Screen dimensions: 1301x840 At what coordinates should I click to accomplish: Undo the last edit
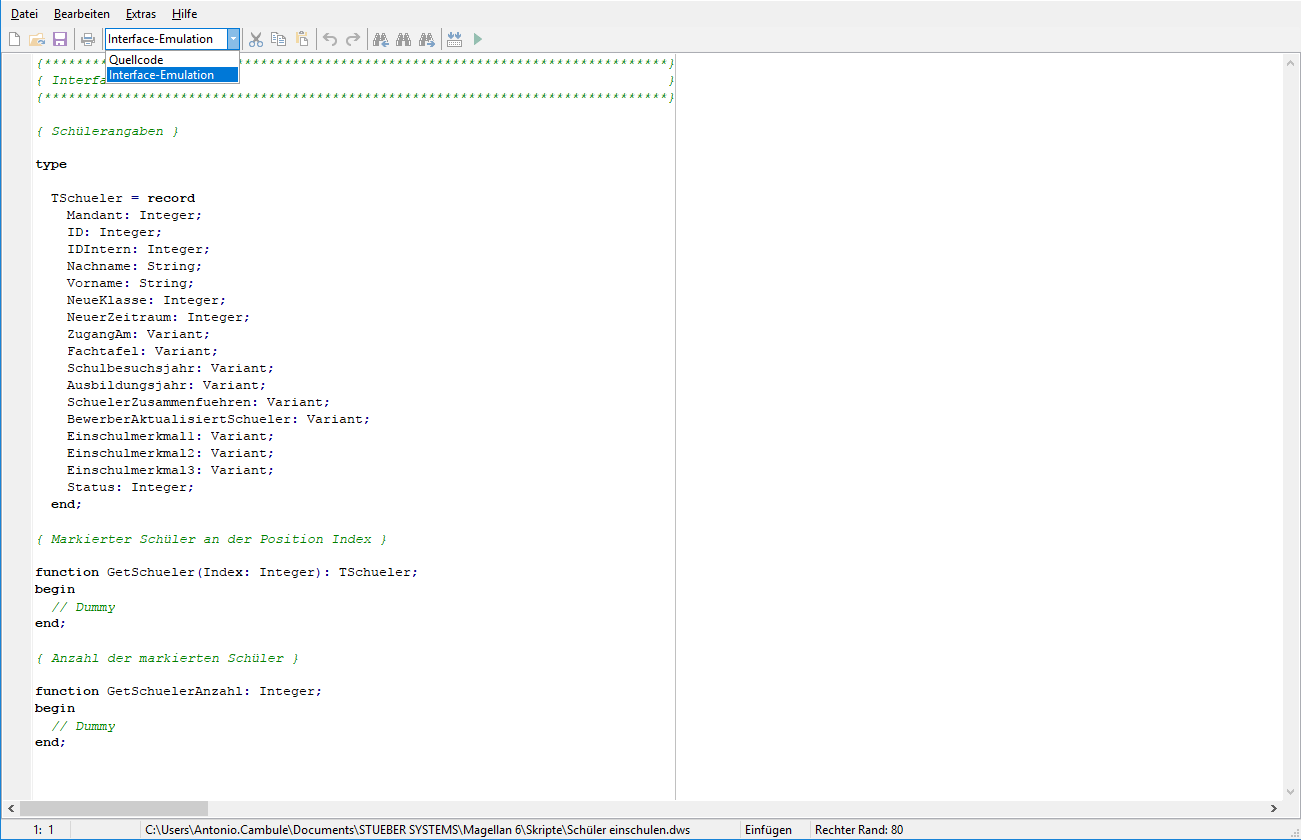pos(330,39)
